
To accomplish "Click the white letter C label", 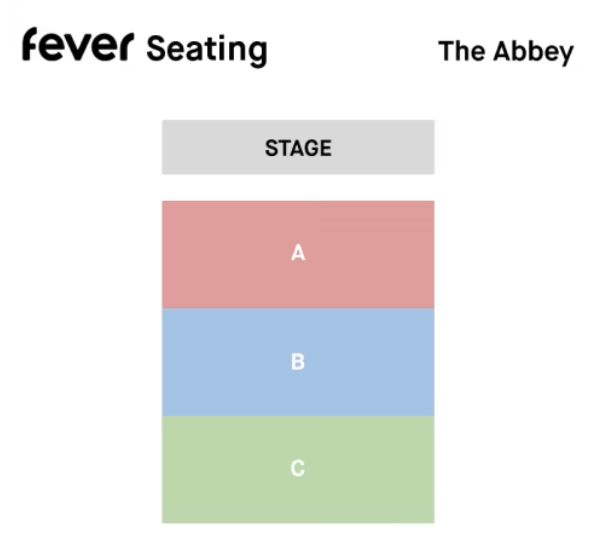I will pyautogui.click(x=298, y=468).
